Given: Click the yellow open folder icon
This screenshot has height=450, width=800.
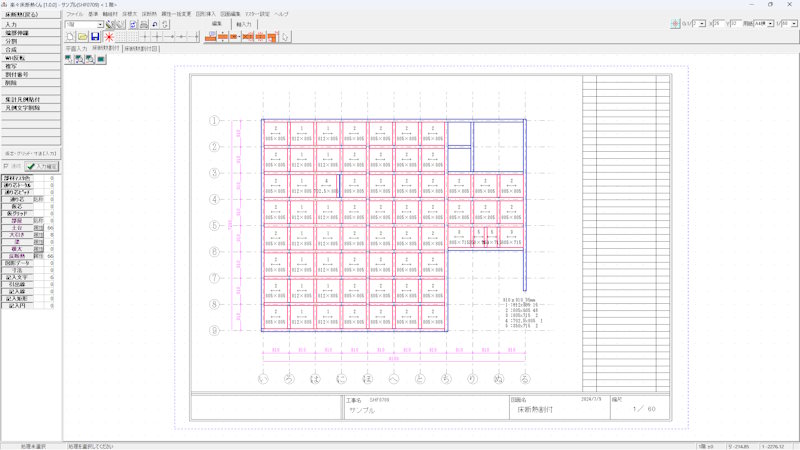Looking at the screenshot, I should (82, 37).
